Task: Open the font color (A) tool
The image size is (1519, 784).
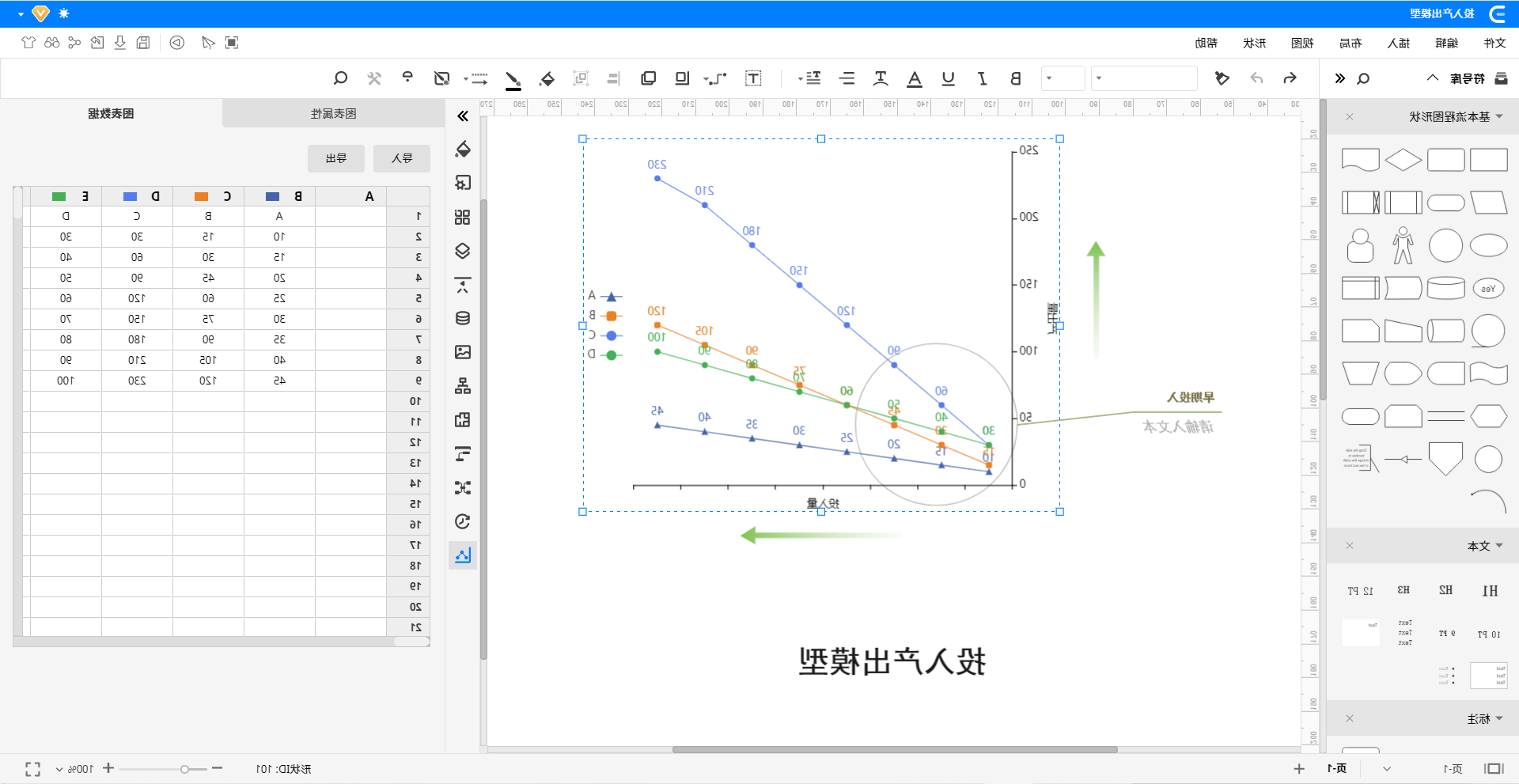Action: pyautogui.click(x=915, y=78)
